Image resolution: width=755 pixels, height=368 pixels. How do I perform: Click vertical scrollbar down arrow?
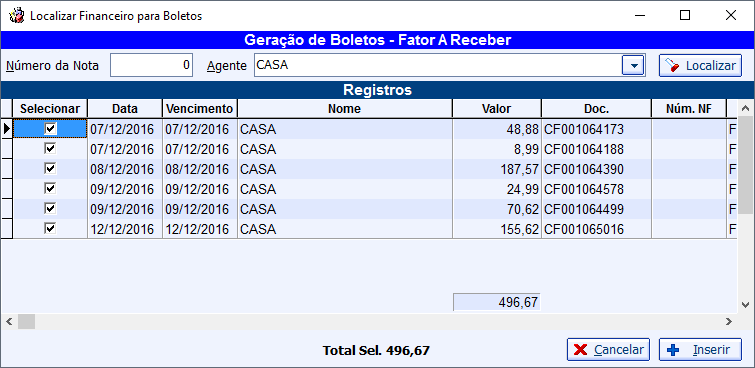745,304
